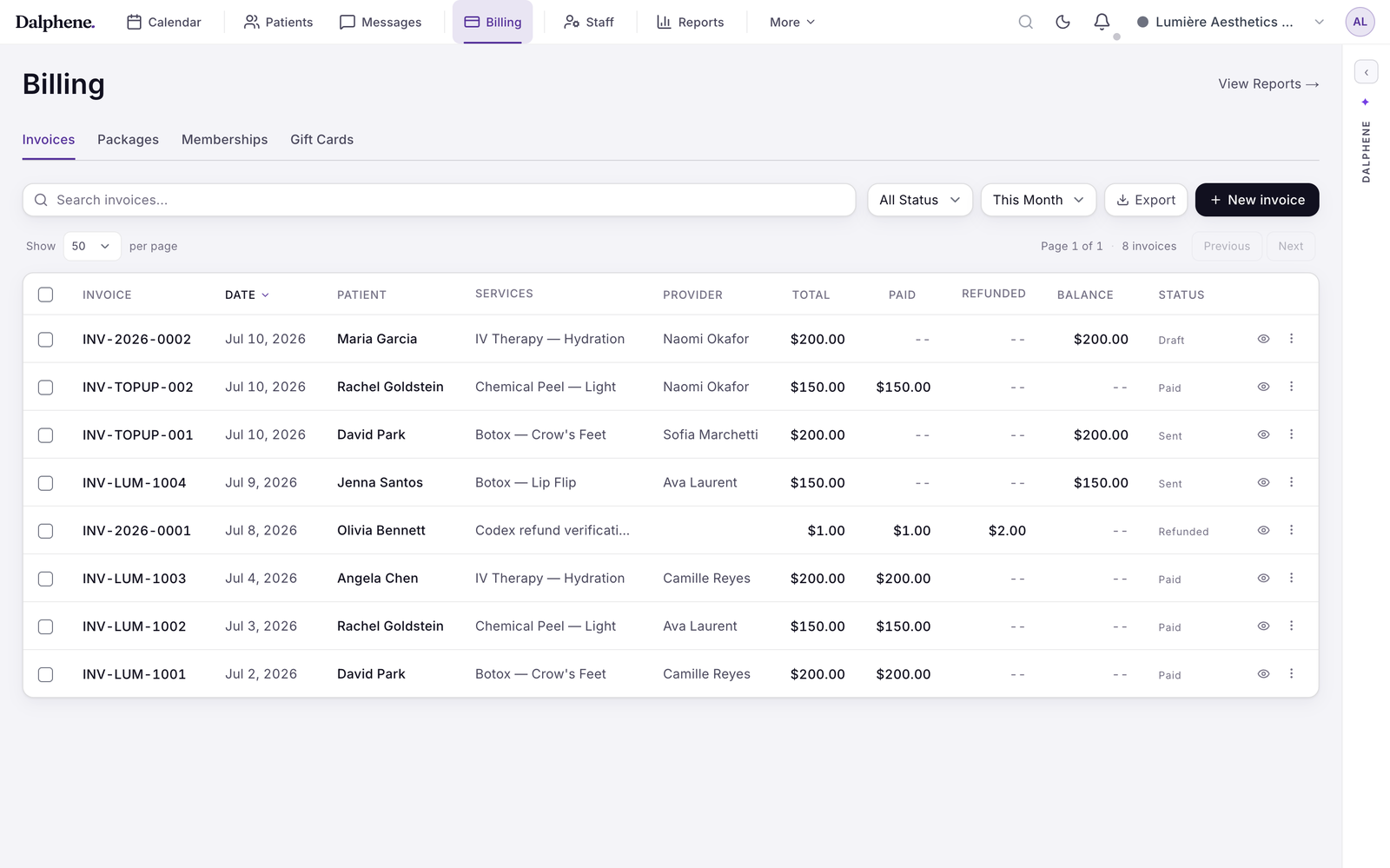Toggle dark mode moon icon
The width and height of the screenshot is (1390, 868).
(1062, 22)
